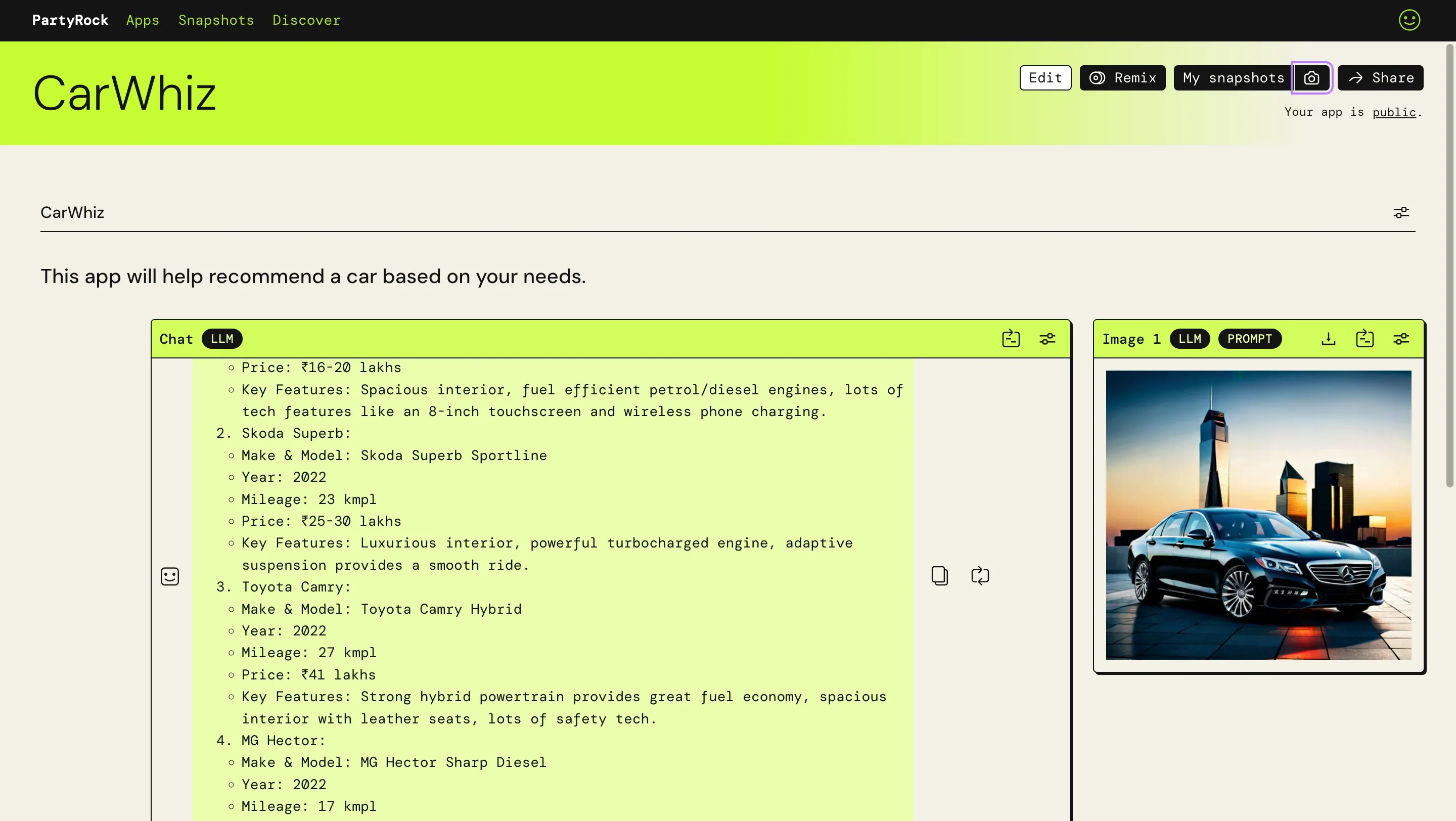
Task: Open the Remix option for CarWhiz
Action: click(1123, 77)
